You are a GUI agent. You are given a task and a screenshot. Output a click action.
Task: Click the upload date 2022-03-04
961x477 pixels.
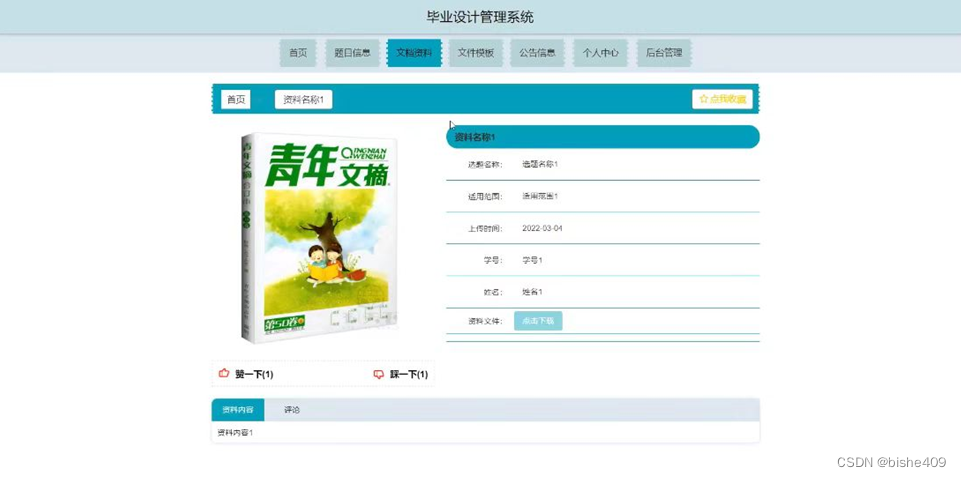click(542, 228)
